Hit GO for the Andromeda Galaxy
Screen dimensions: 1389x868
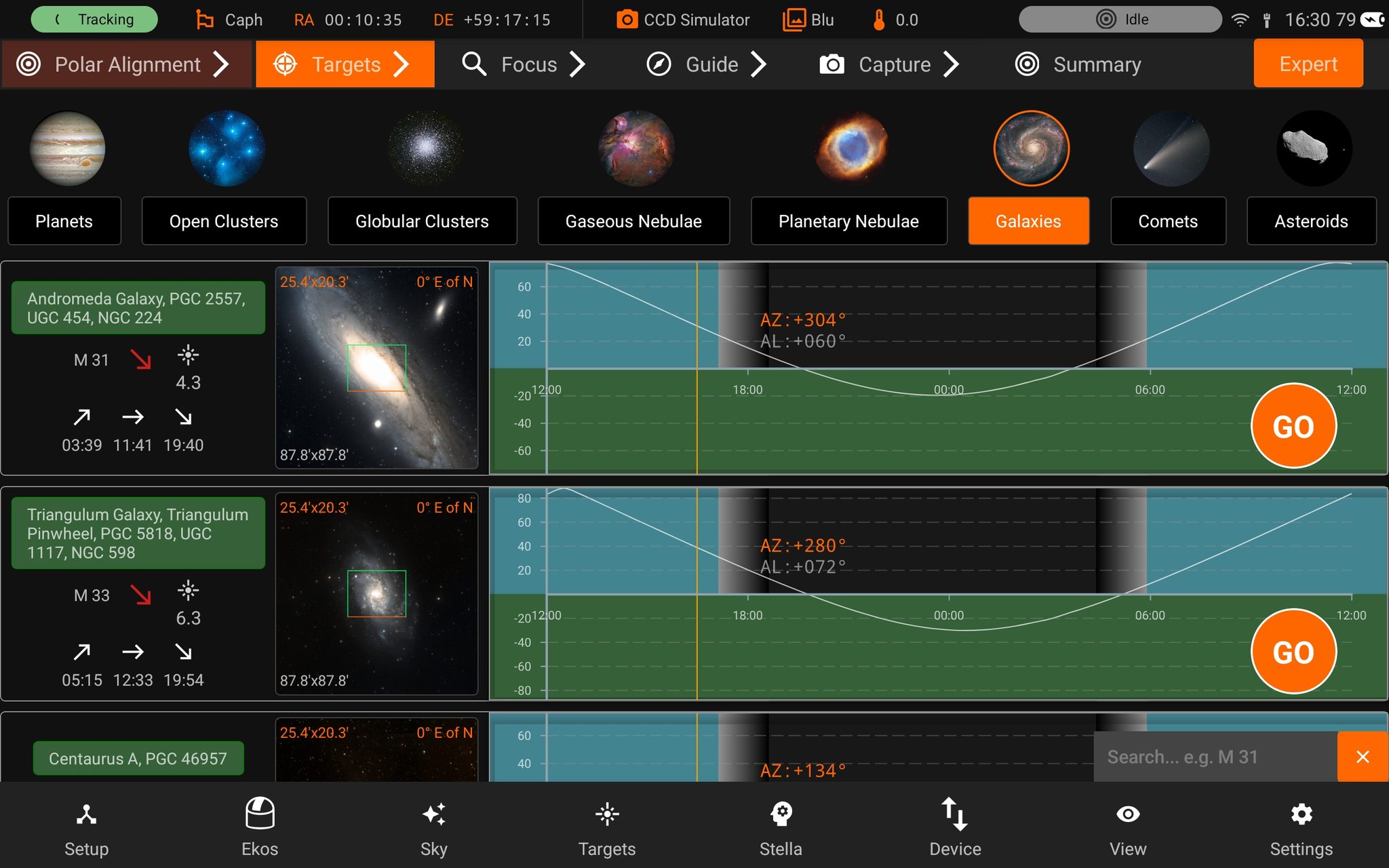click(1293, 426)
